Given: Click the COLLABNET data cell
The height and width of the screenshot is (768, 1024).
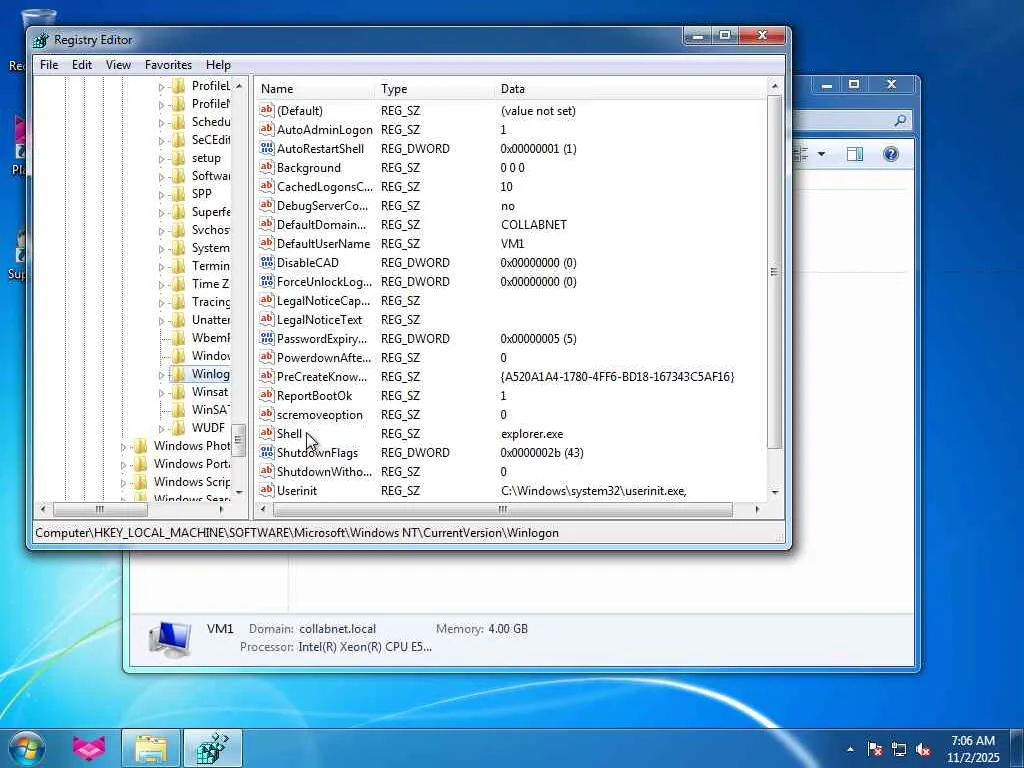Looking at the screenshot, I should tap(534, 225).
